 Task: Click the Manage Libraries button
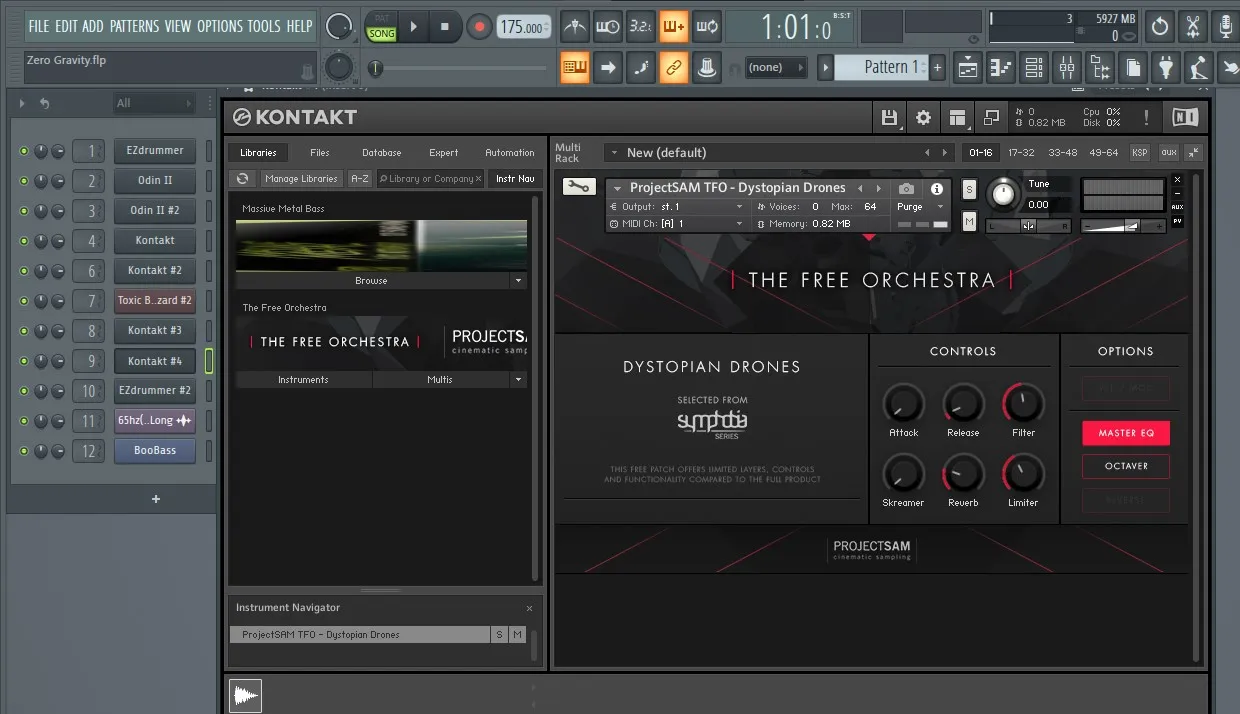pyautogui.click(x=301, y=179)
